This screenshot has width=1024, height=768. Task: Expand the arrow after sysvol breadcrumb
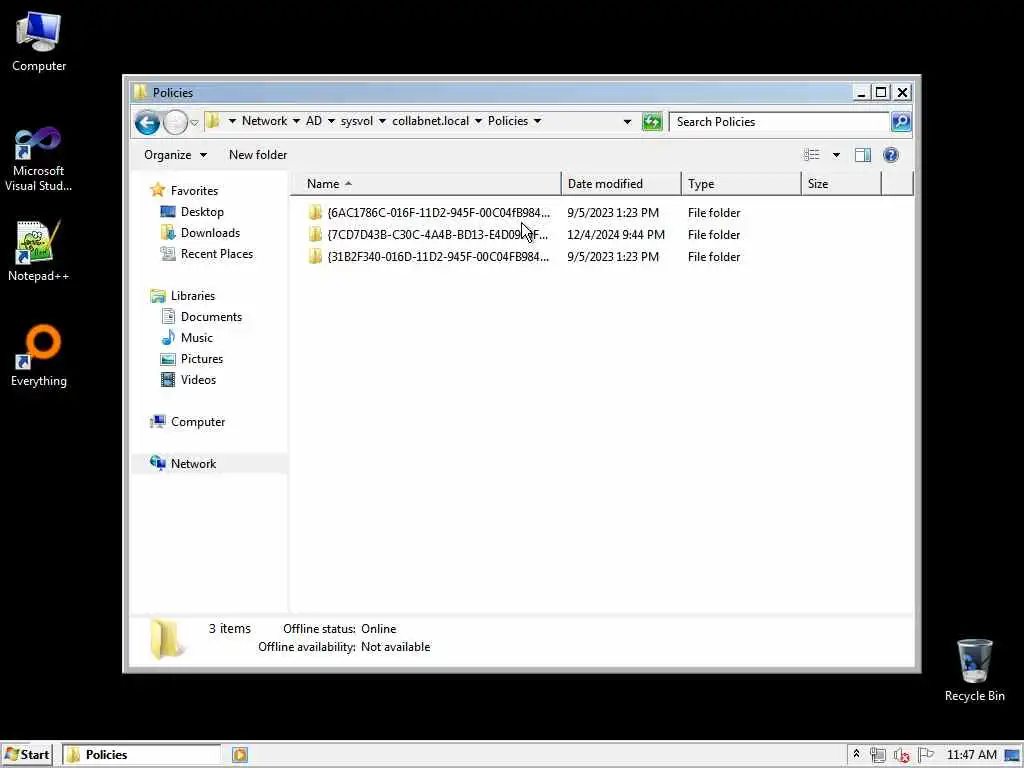pos(382,121)
